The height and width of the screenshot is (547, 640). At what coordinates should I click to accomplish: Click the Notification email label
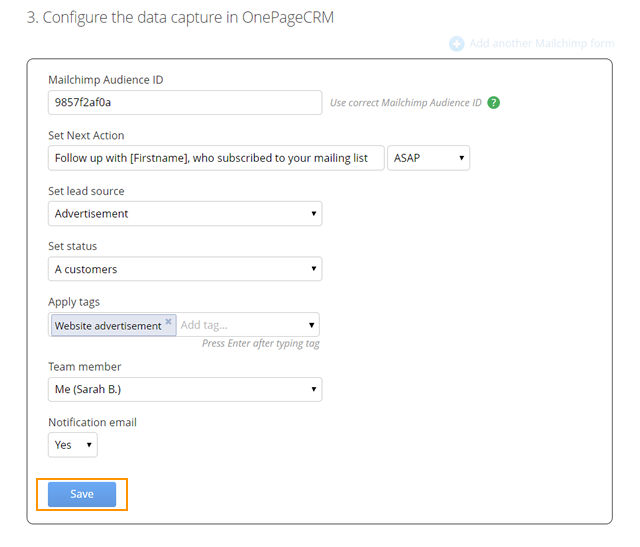[92, 422]
